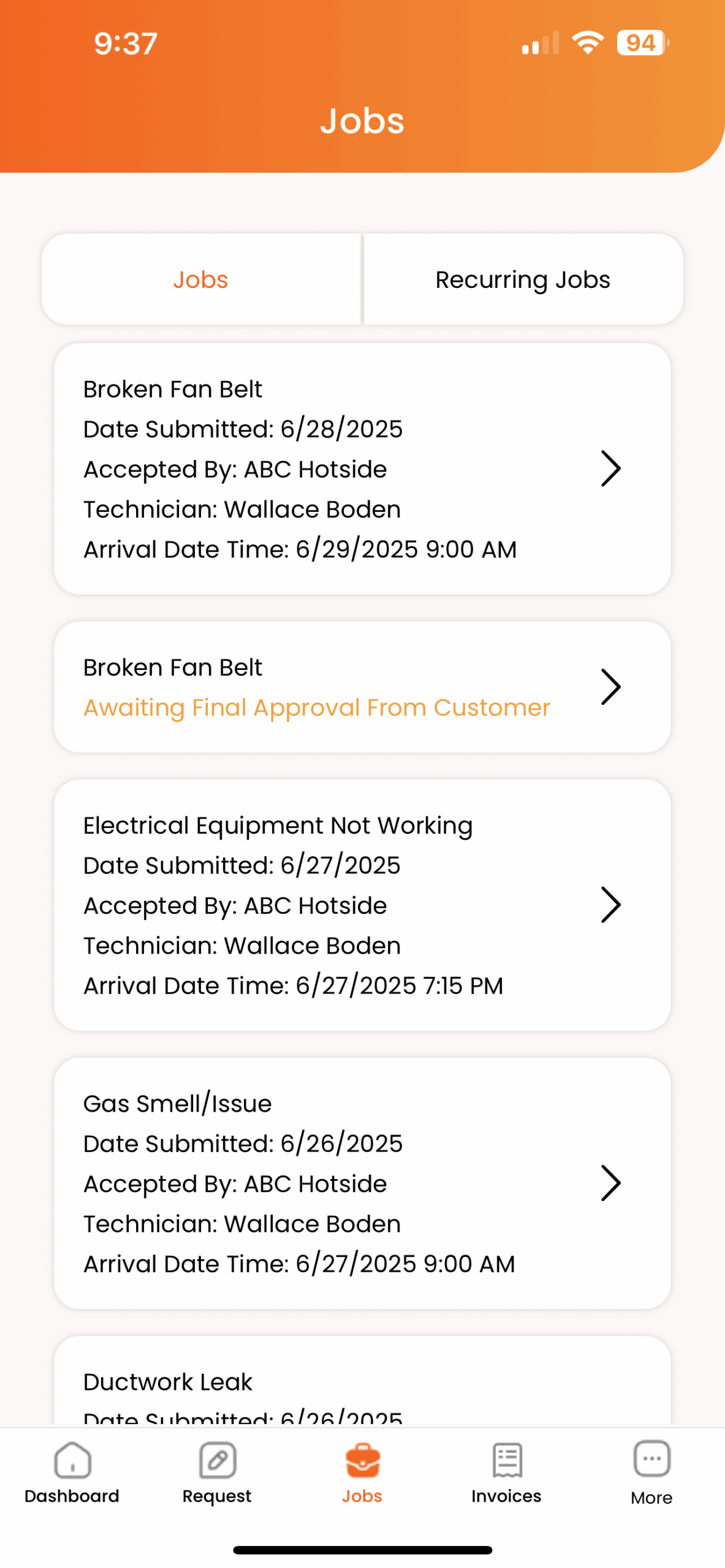
Task: Open the More options icon
Action: (651, 1459)
